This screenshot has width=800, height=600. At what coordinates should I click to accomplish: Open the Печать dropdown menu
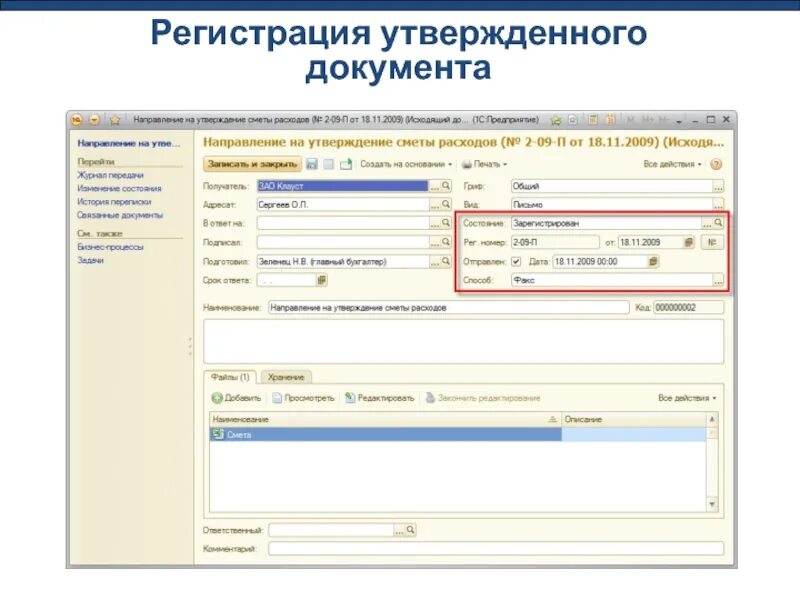point(484,164)
